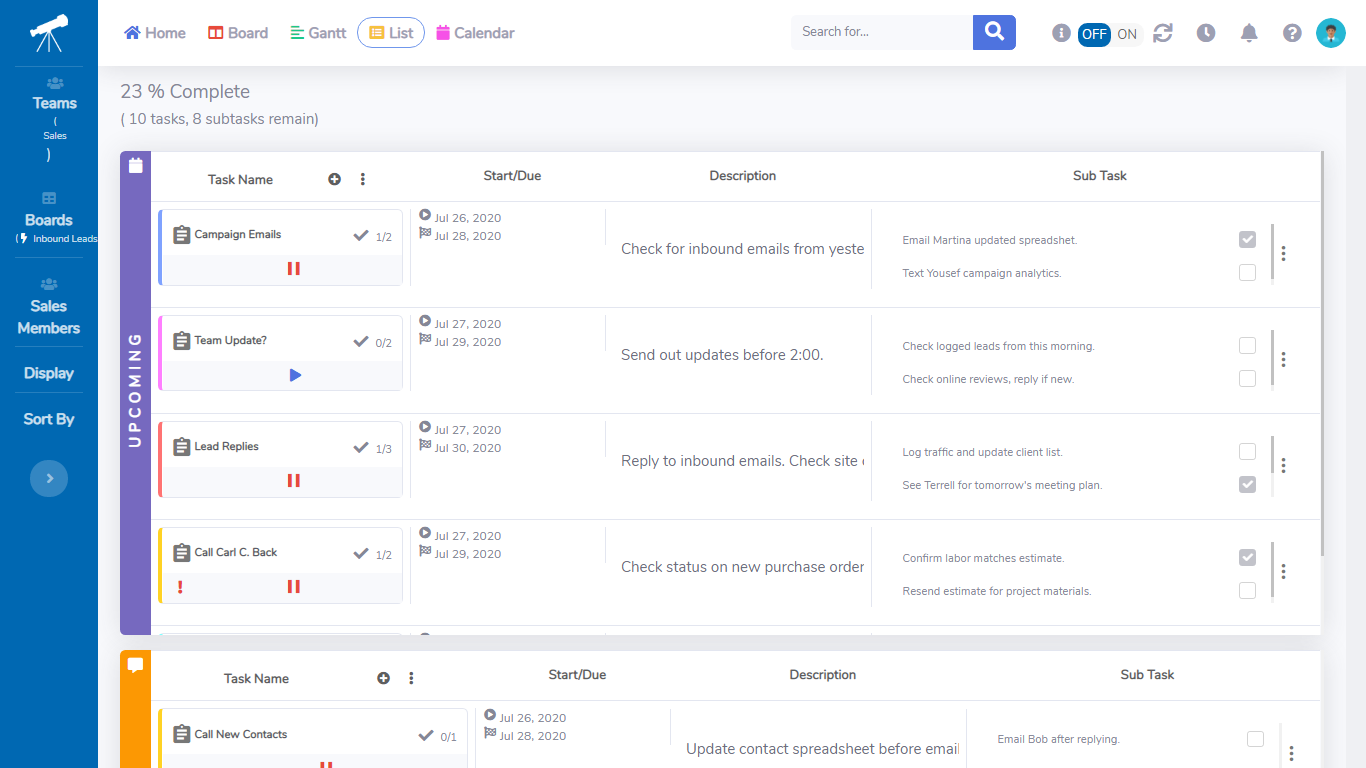Open the notifications bell
The width and height of the screenshot is (1366, 768).
tap(1249, 33)
